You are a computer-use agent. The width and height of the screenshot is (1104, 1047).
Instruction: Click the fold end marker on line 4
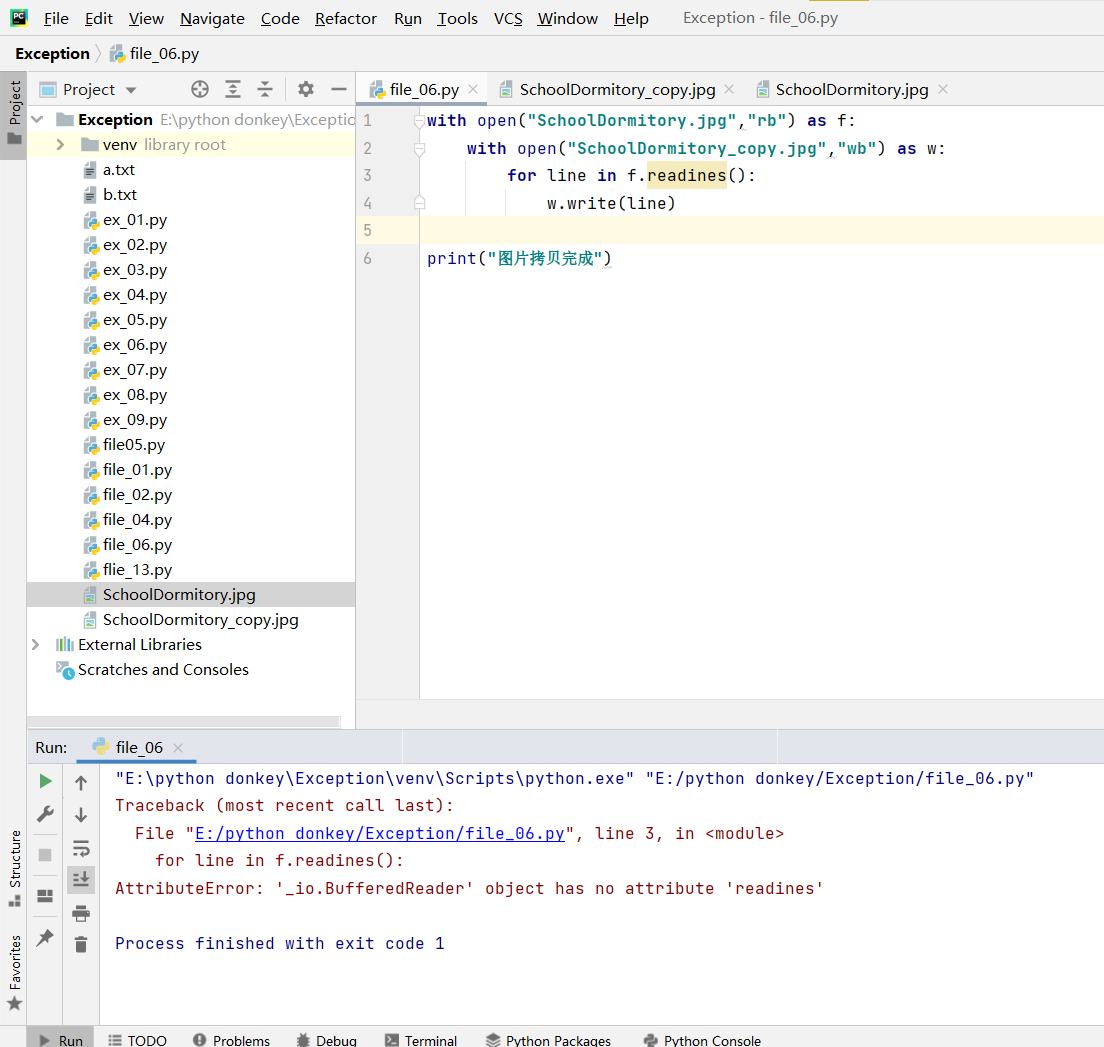click(420, 203)
